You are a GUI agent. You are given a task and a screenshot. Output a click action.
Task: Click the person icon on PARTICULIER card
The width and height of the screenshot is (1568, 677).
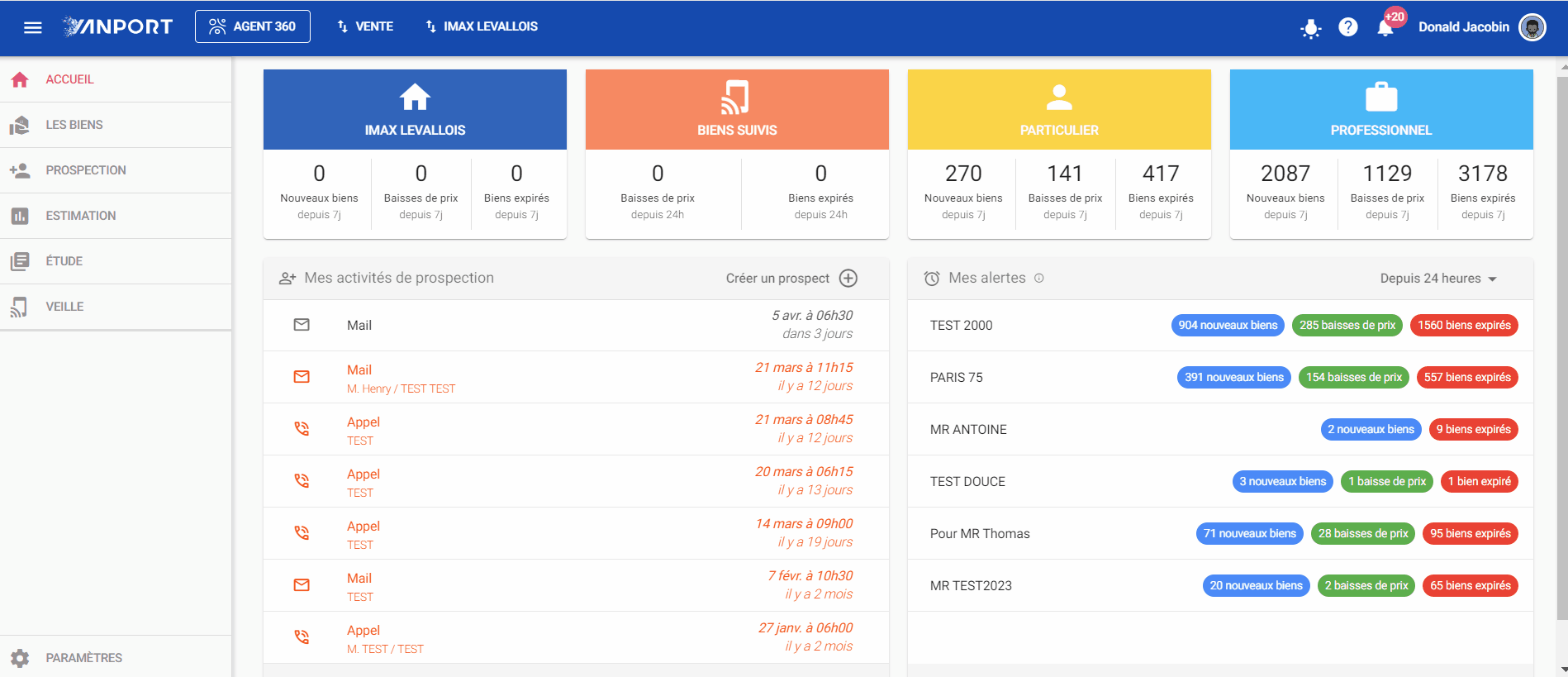click(x=1059, y=98)
